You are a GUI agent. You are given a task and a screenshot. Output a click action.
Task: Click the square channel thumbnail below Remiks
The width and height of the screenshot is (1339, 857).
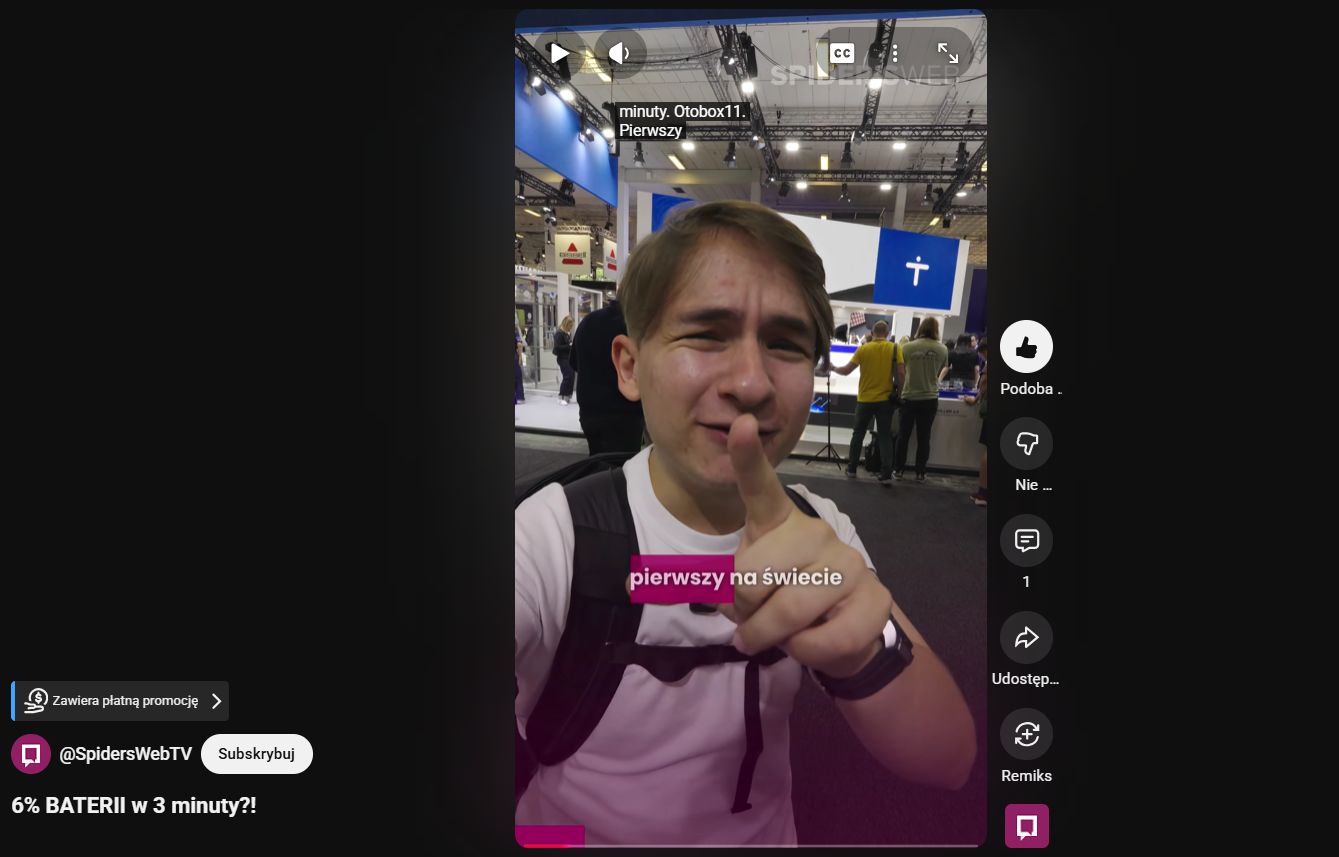pyautogui.click(x=1026, y=826)
